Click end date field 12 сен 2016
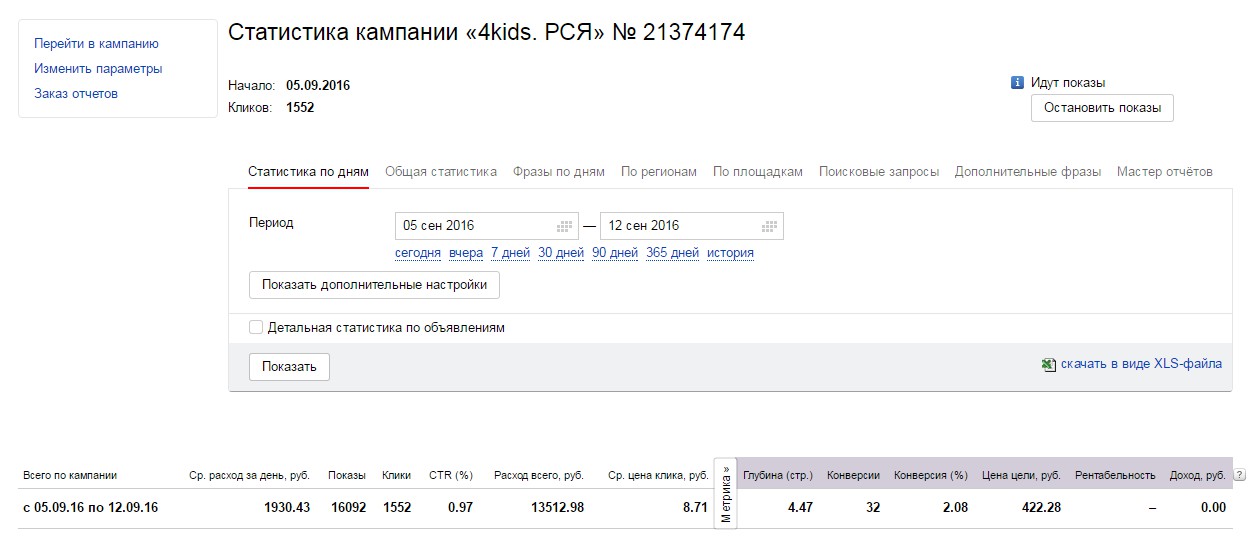 (x=692, y=226)
